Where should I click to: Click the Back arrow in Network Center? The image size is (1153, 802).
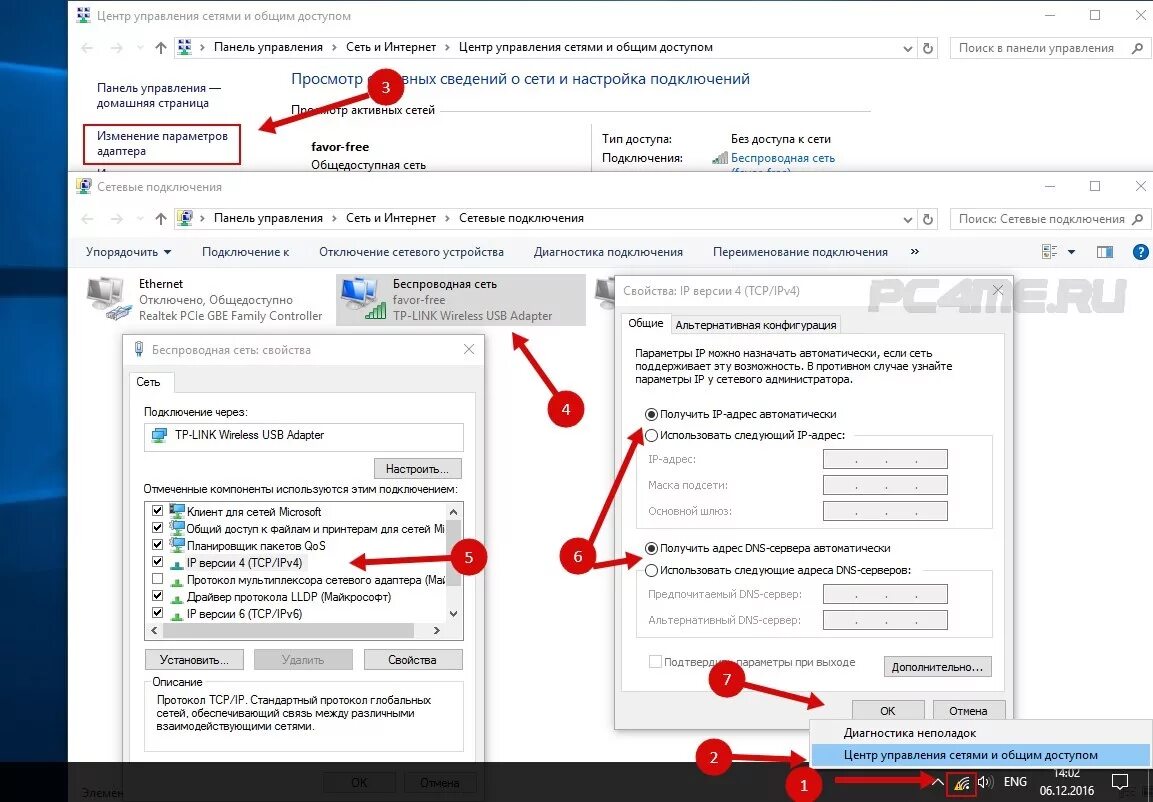coord(88,48)
